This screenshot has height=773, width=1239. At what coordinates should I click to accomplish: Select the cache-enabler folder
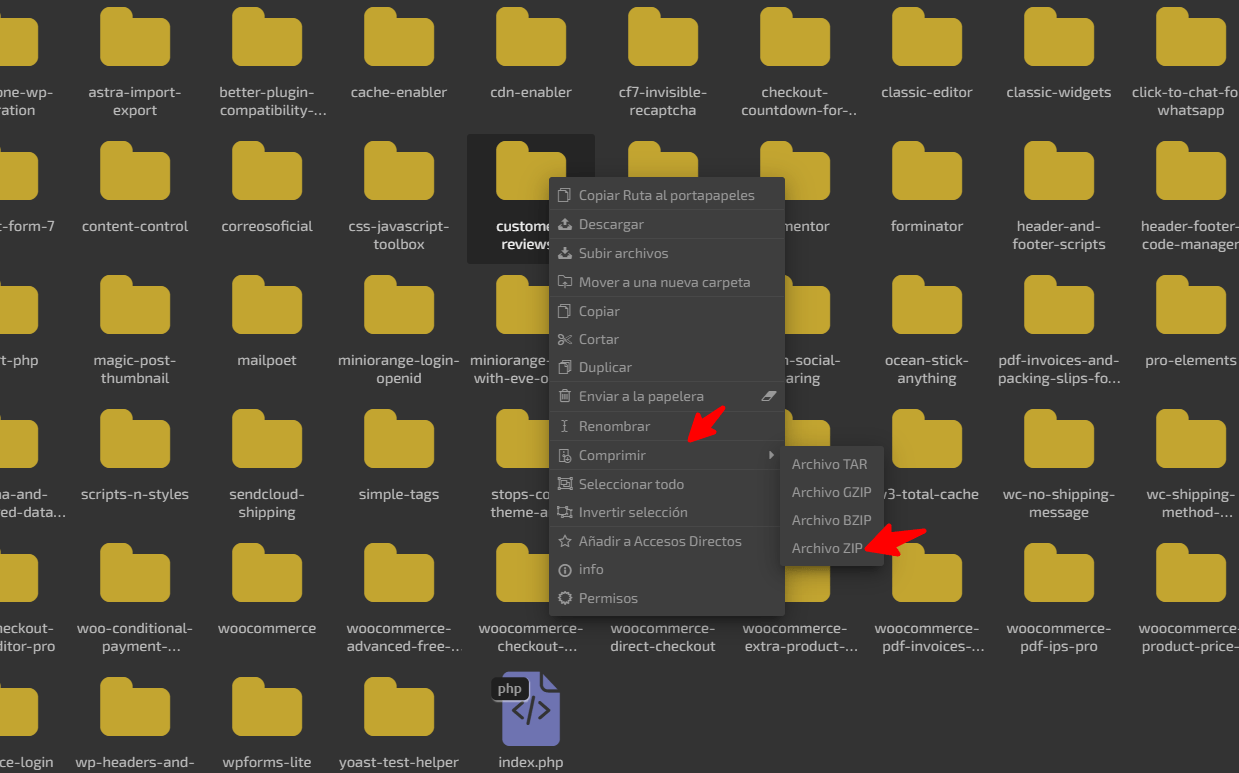pyautogui.click(x=399, y=54)
